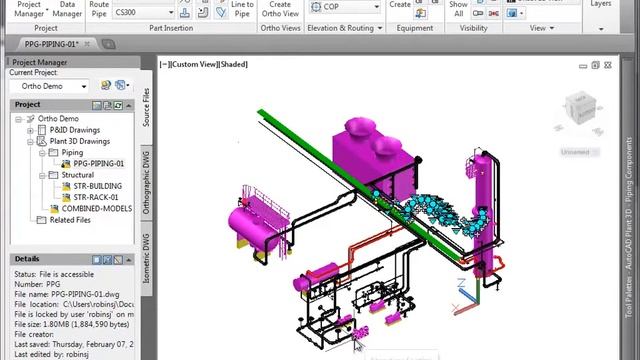Switch to the Isometric DWG tab
Image resolution: width=640 pixels, height=360 pixels.
147,258
